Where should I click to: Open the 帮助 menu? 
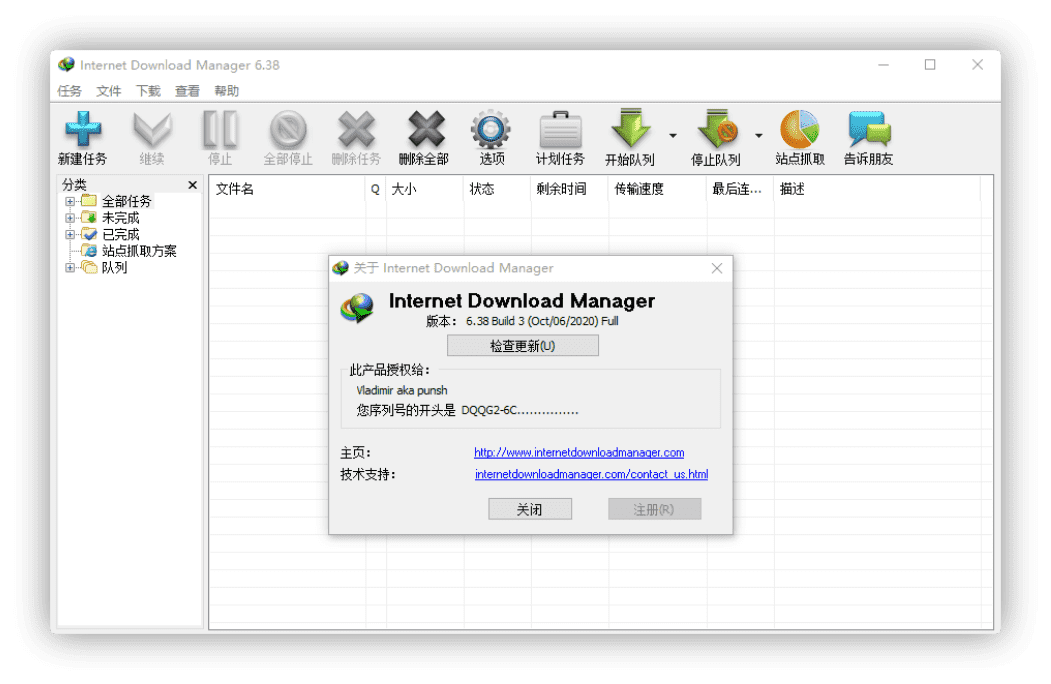click(227, 91)
